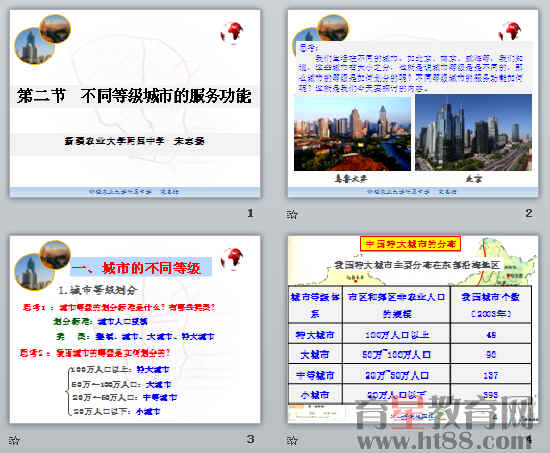Click the round skyscraper photo on slide 3

(x=34, y=273)
